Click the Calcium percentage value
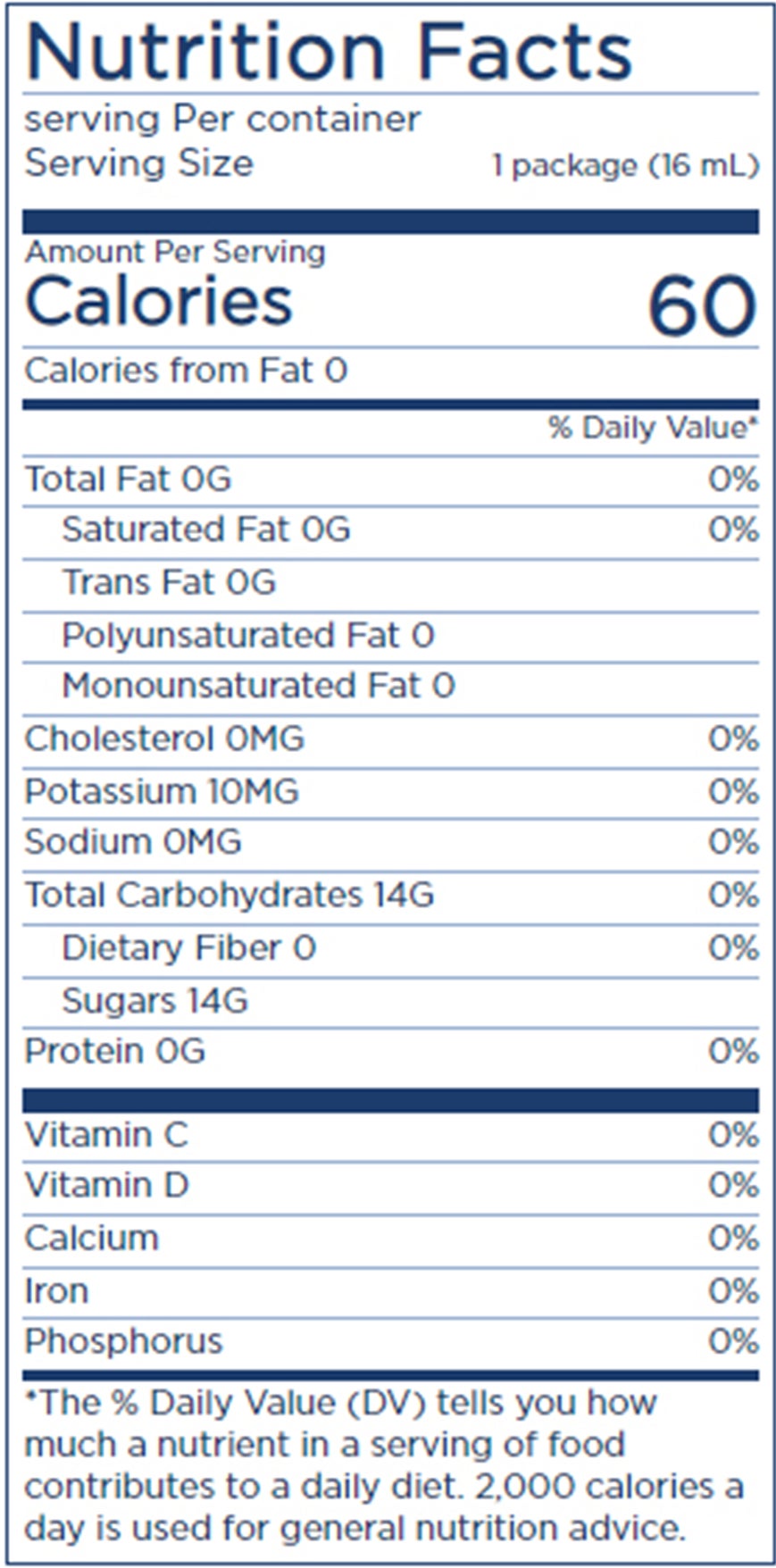The width and height of the screenshot is (776, 1568). pos(734,1239)
